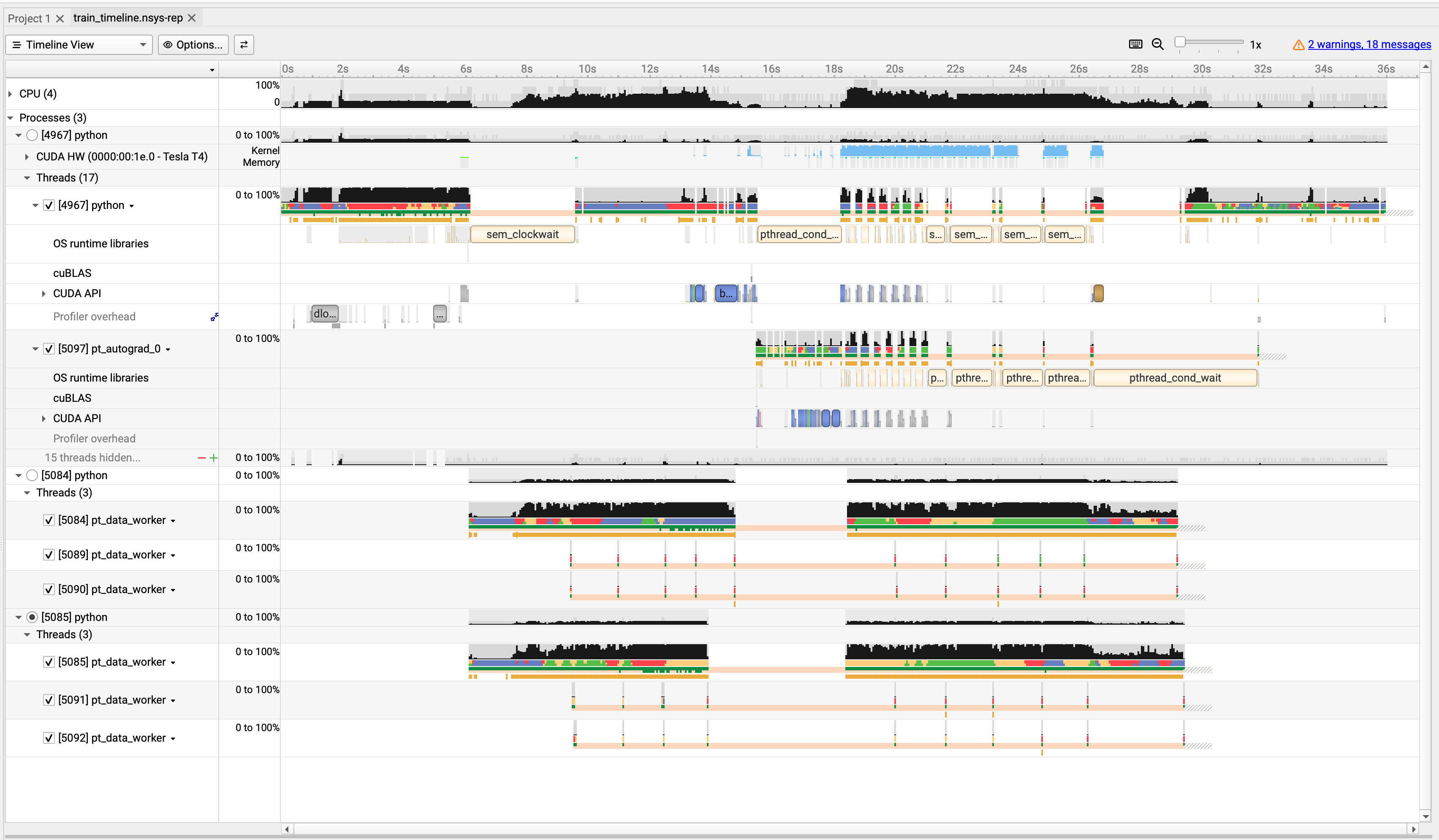Viewport: 1439px width, 840px height.
Task: Expand the CPU (4) row
Action: pos(10,94)
